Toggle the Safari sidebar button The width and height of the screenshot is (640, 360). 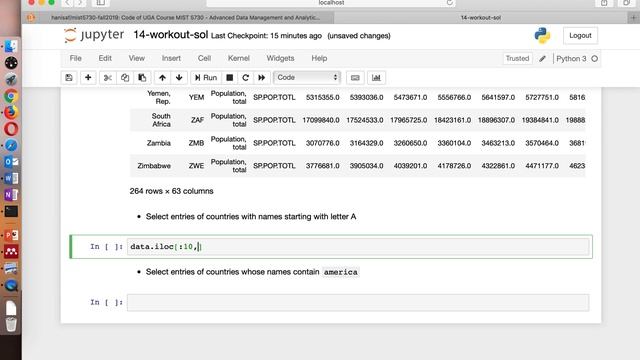[100, 3]
